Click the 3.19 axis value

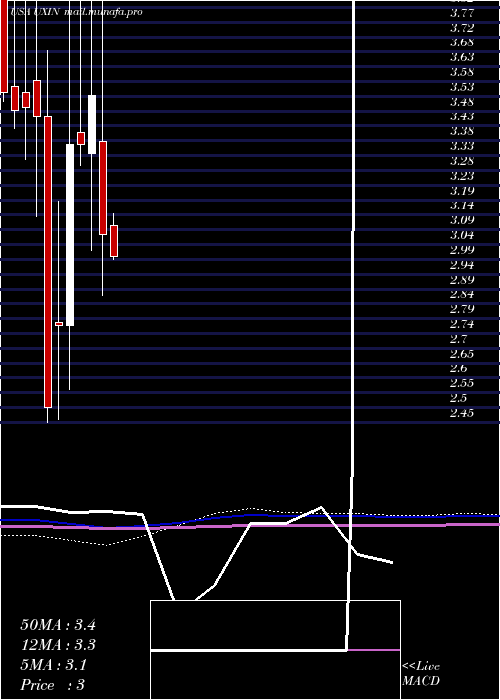pos(462,191)
